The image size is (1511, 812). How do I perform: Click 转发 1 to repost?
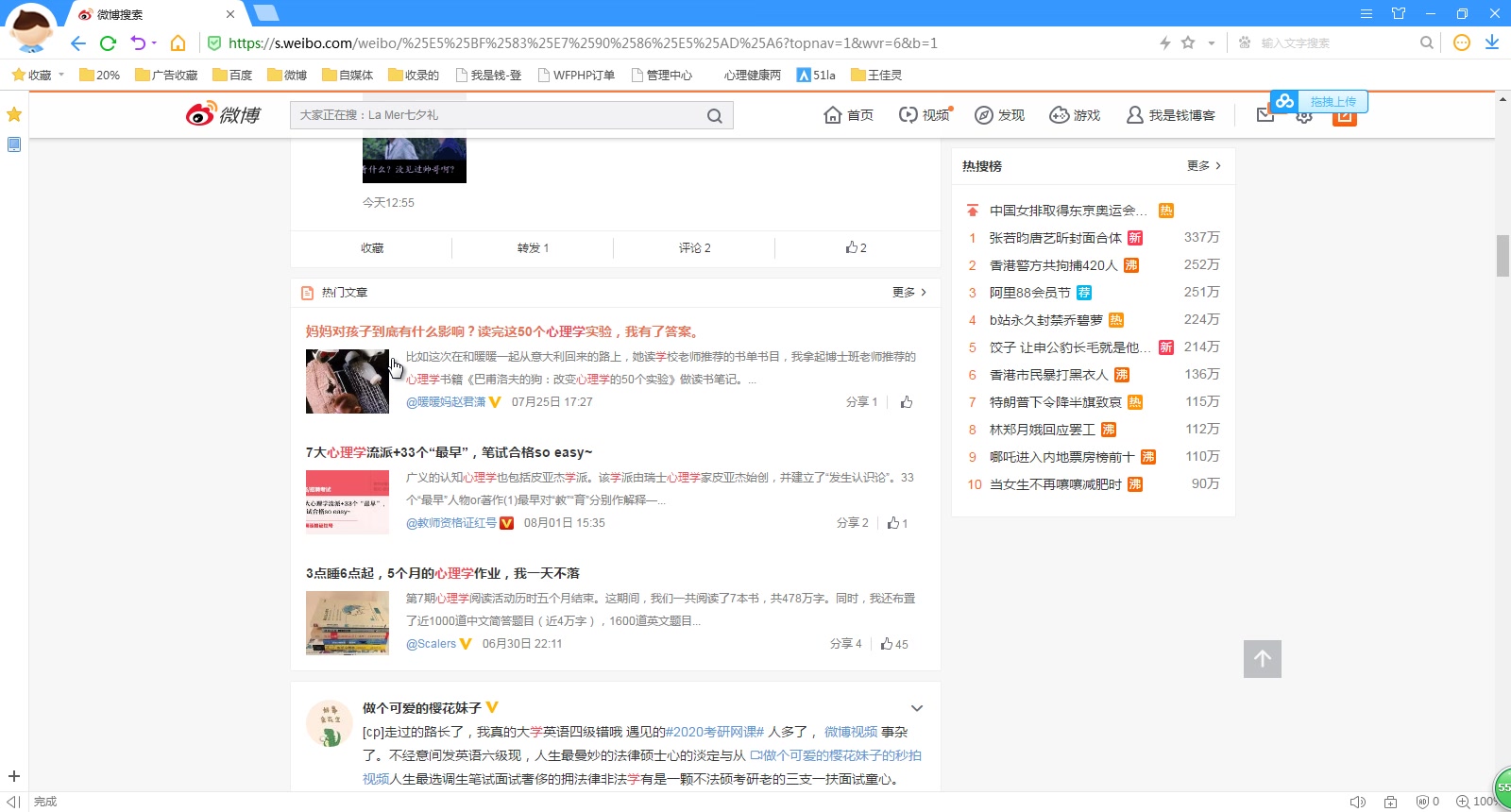(533, 247)
